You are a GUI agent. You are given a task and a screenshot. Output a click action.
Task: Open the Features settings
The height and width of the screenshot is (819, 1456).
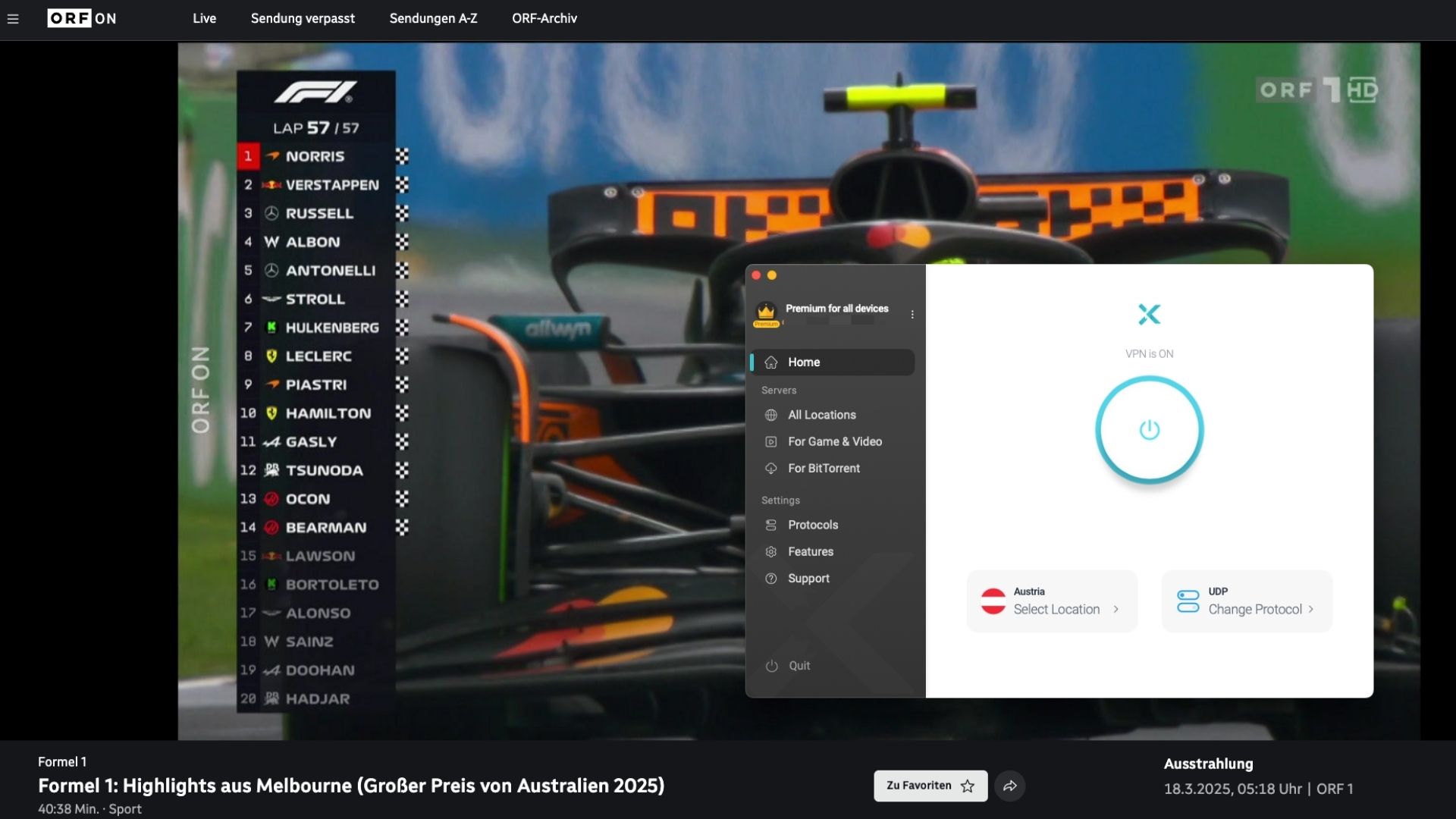click(810, 551)
